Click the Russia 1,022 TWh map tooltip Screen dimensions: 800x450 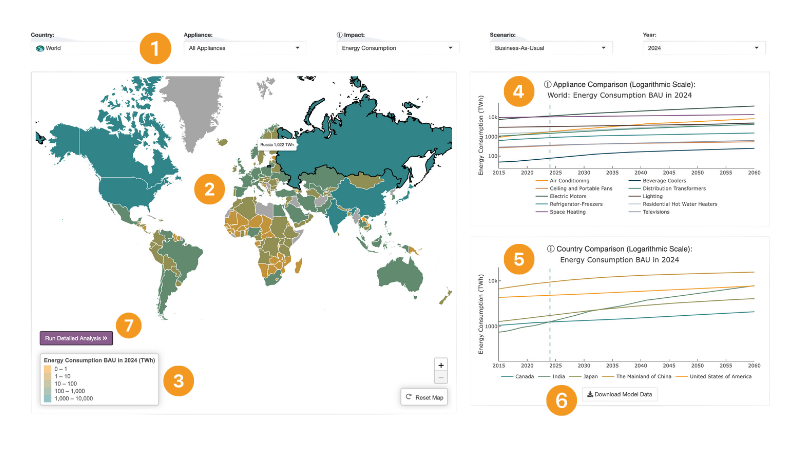pos(277,145)
